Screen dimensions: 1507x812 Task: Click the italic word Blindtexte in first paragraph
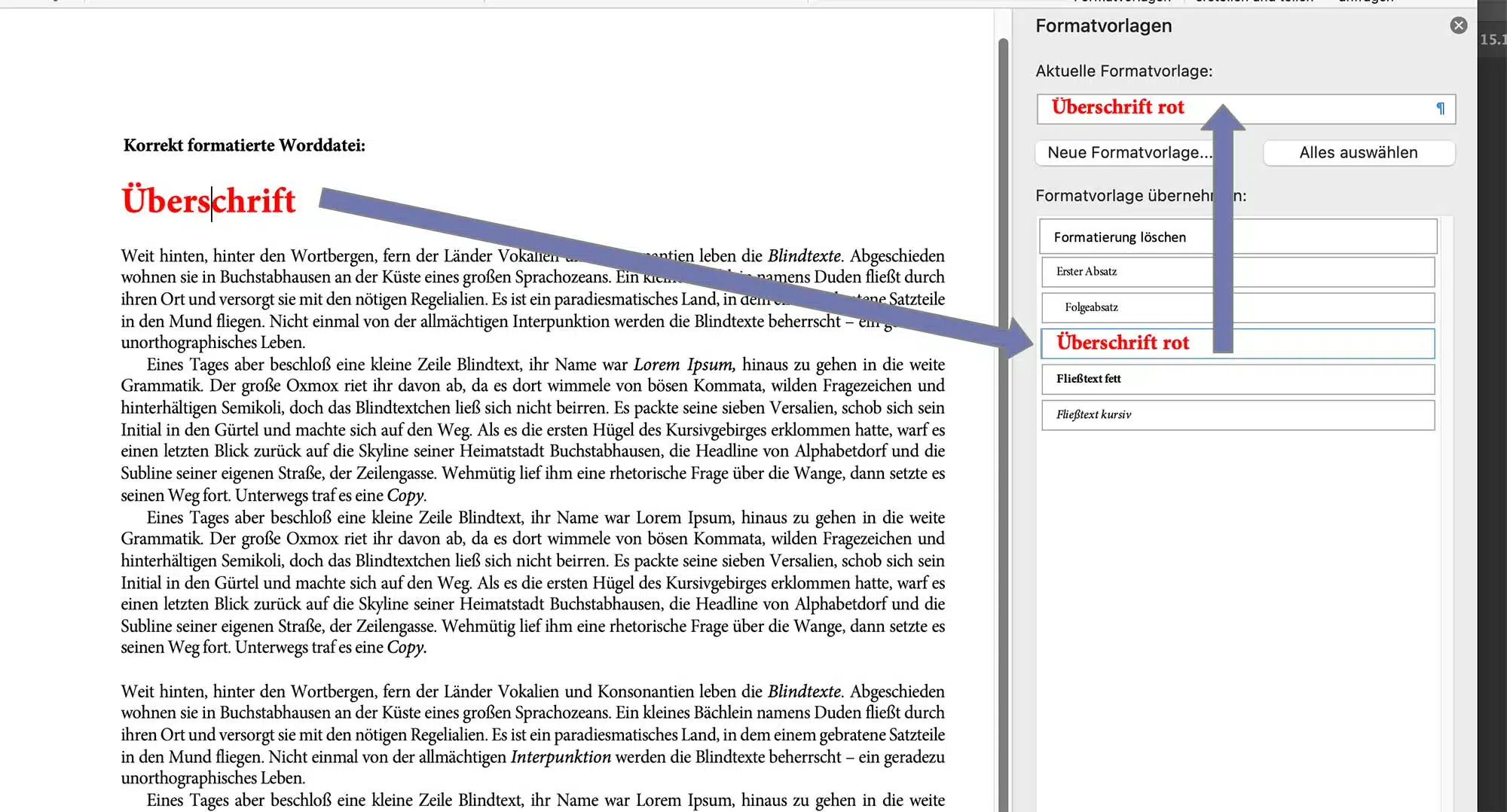pyautogui.click(x=804, y=255)
